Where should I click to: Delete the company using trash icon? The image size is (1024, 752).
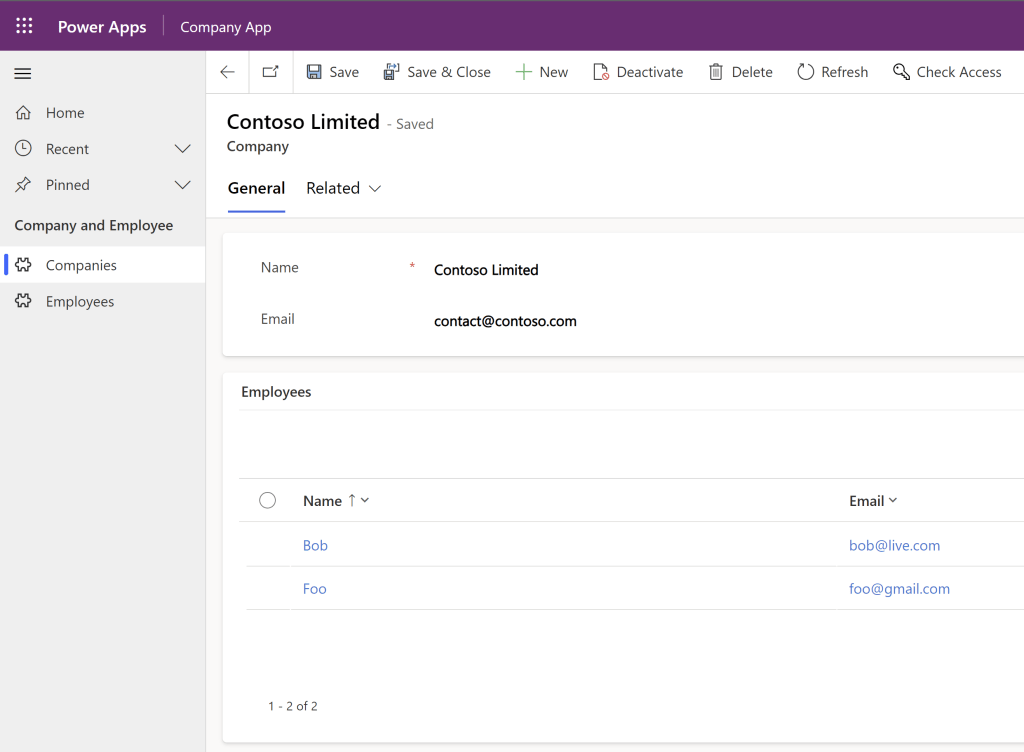pos(740,72)
